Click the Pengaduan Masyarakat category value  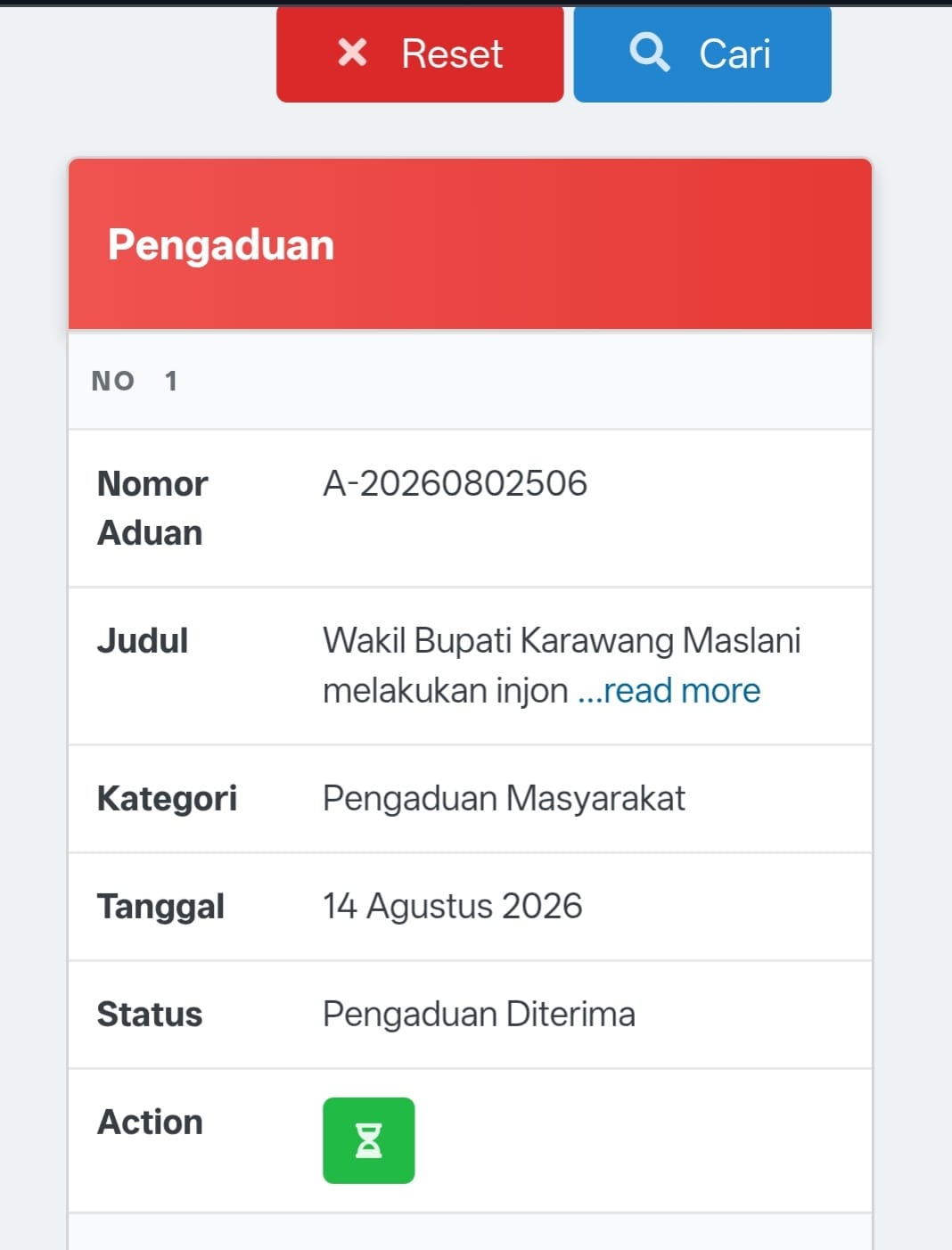point(504,798)
